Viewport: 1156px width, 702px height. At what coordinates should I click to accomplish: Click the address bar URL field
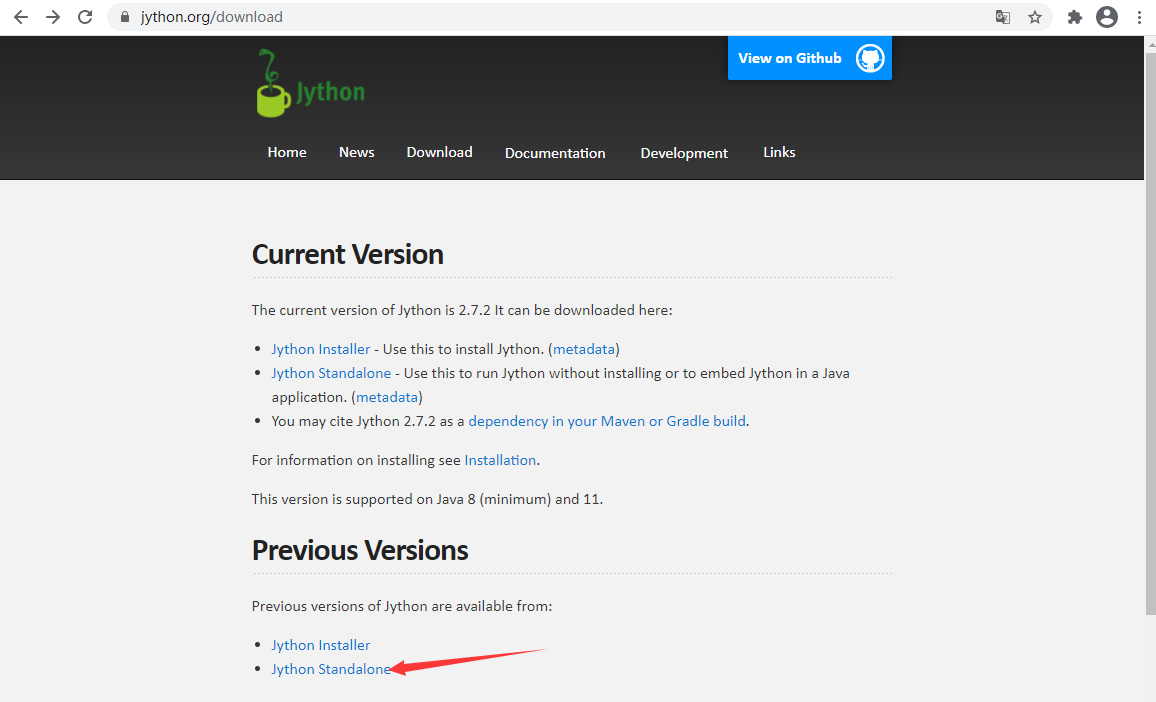(x=500, y=17)
